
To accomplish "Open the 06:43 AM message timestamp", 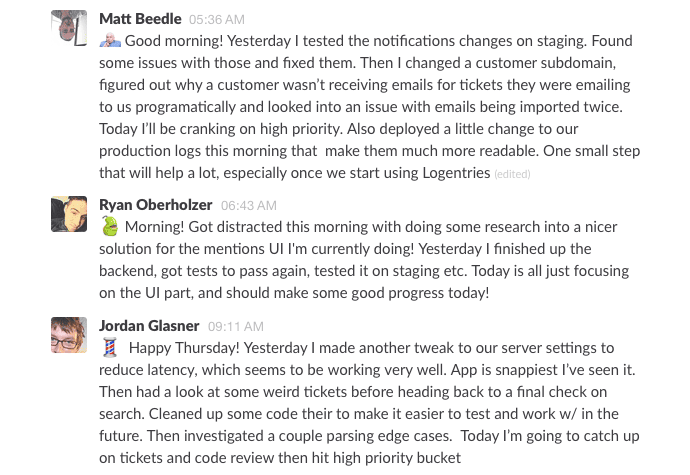I will tap(249, 206).
